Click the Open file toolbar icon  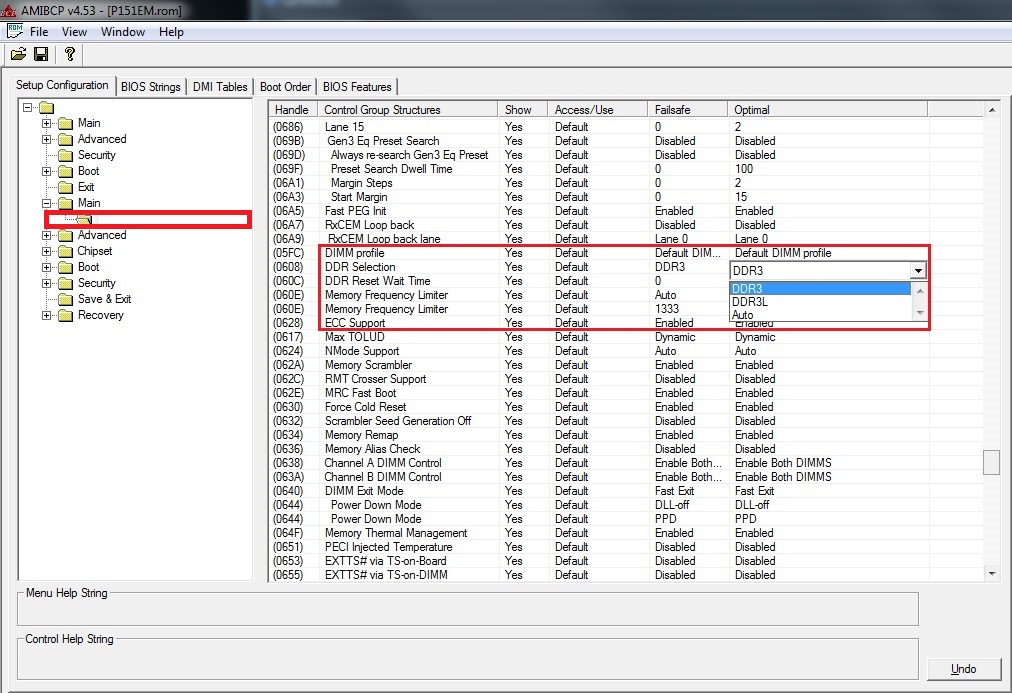[18, 54]
